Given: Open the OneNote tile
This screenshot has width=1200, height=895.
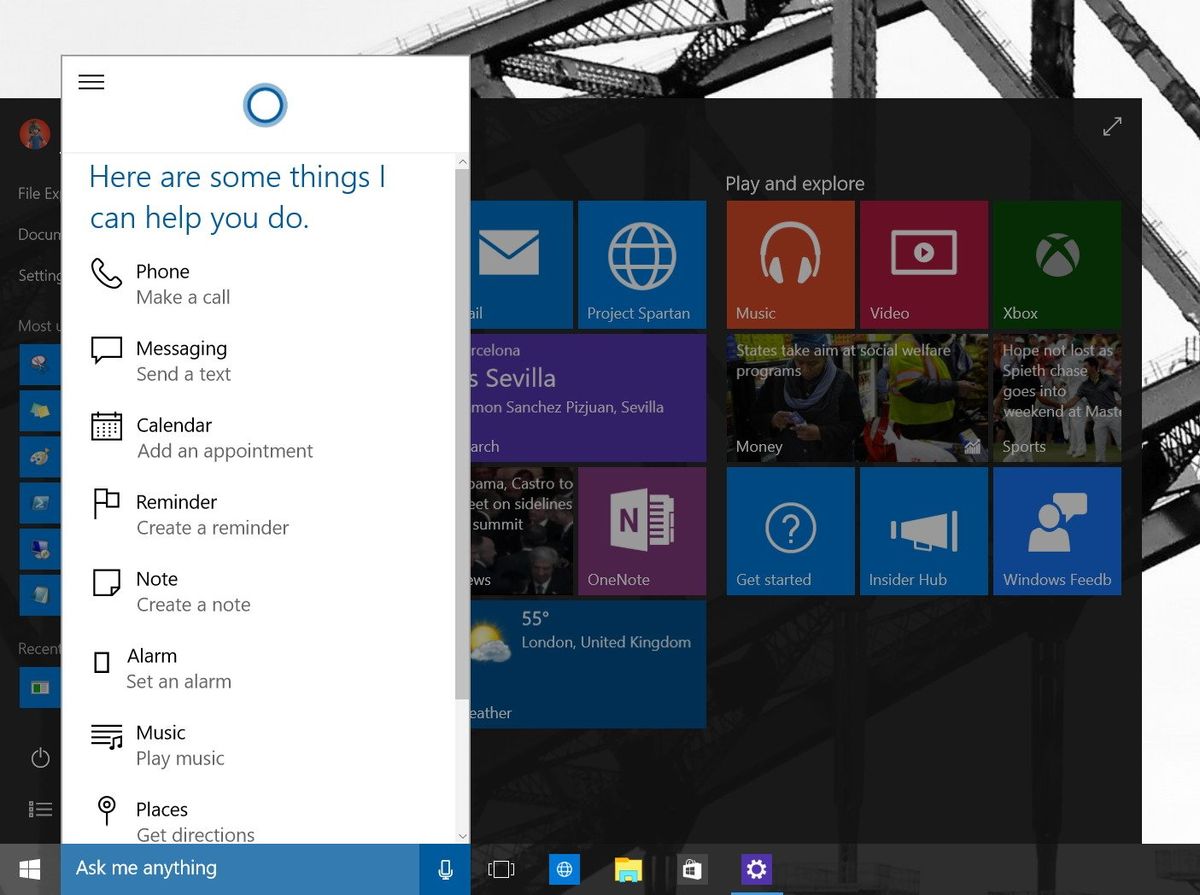Looking at the screenshot, I should [x=642, y=530].
